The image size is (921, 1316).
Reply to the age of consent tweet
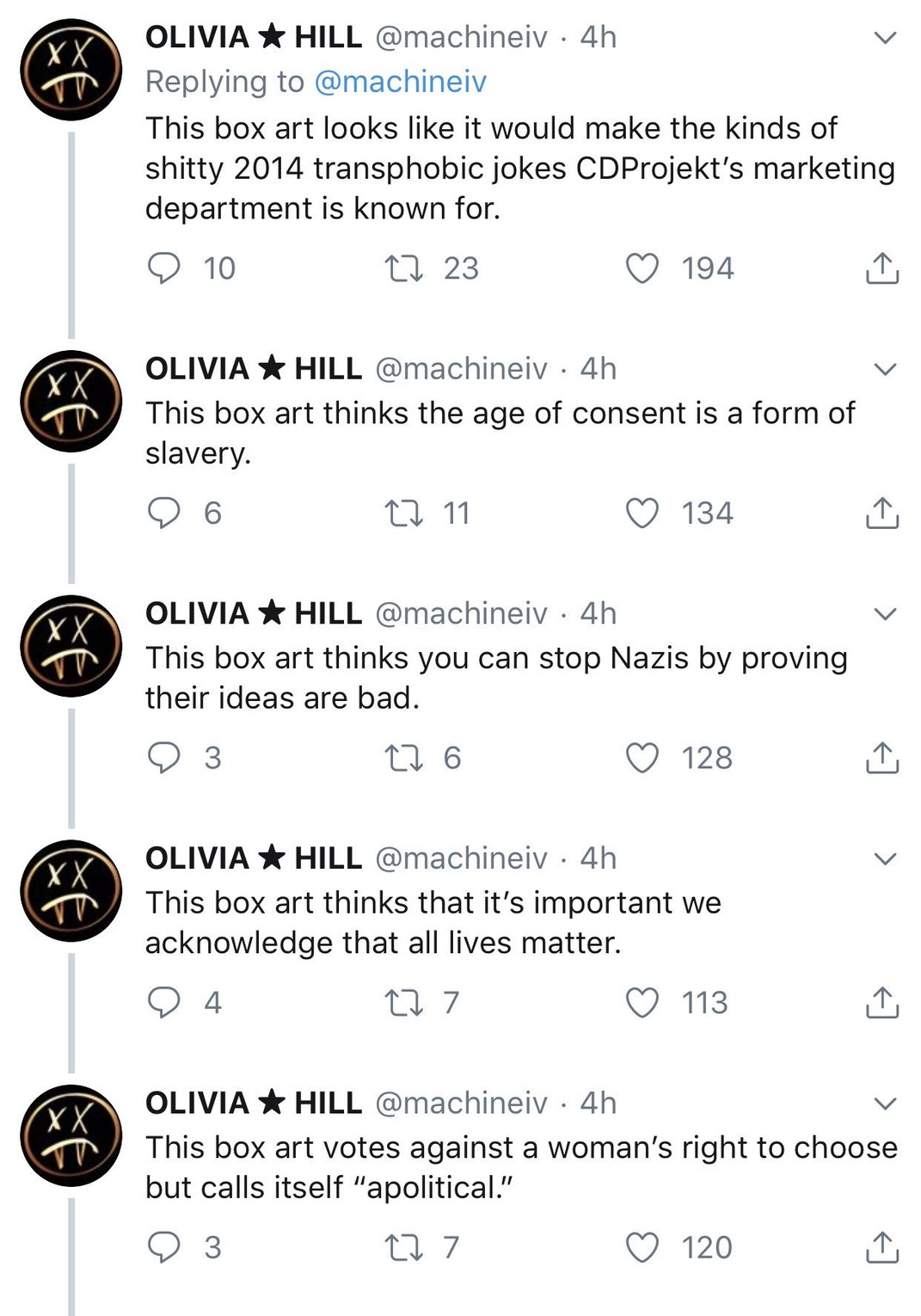pos(163,513)
